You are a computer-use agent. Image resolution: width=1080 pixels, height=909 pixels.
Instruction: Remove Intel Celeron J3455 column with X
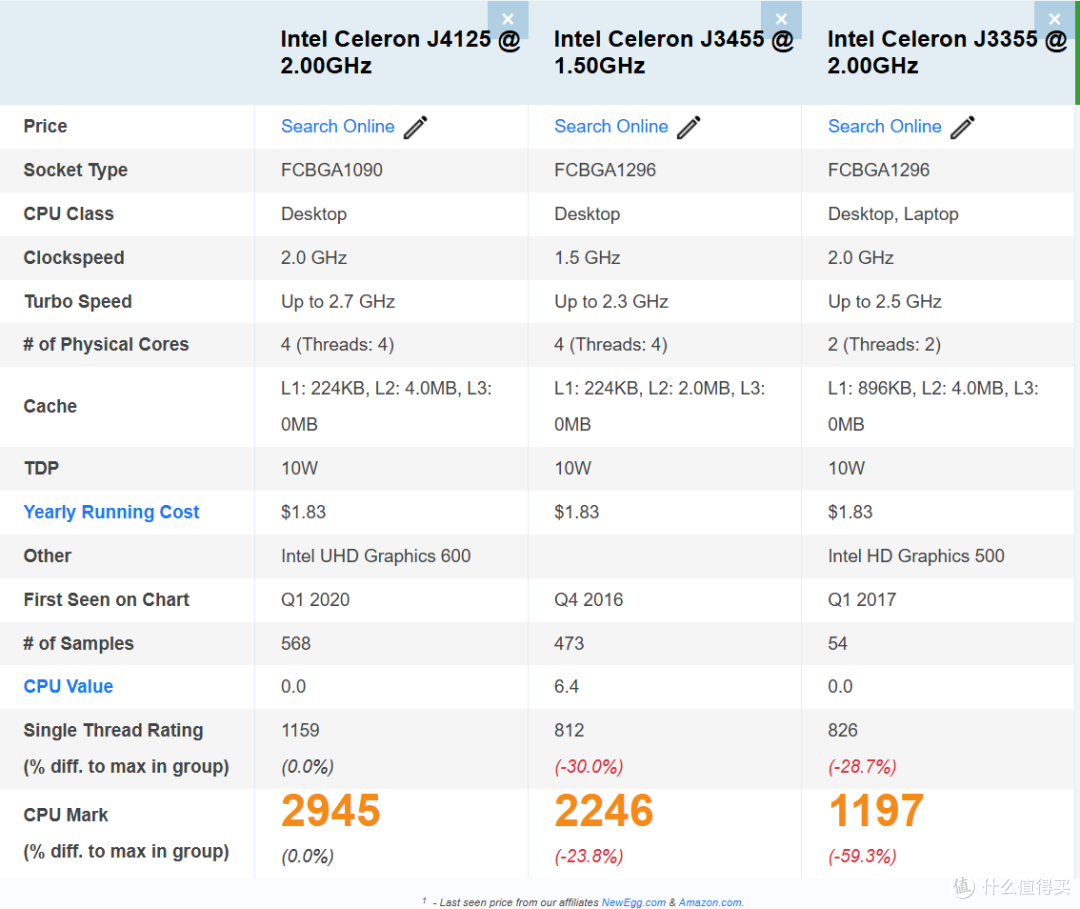click(x=781, y=19)
